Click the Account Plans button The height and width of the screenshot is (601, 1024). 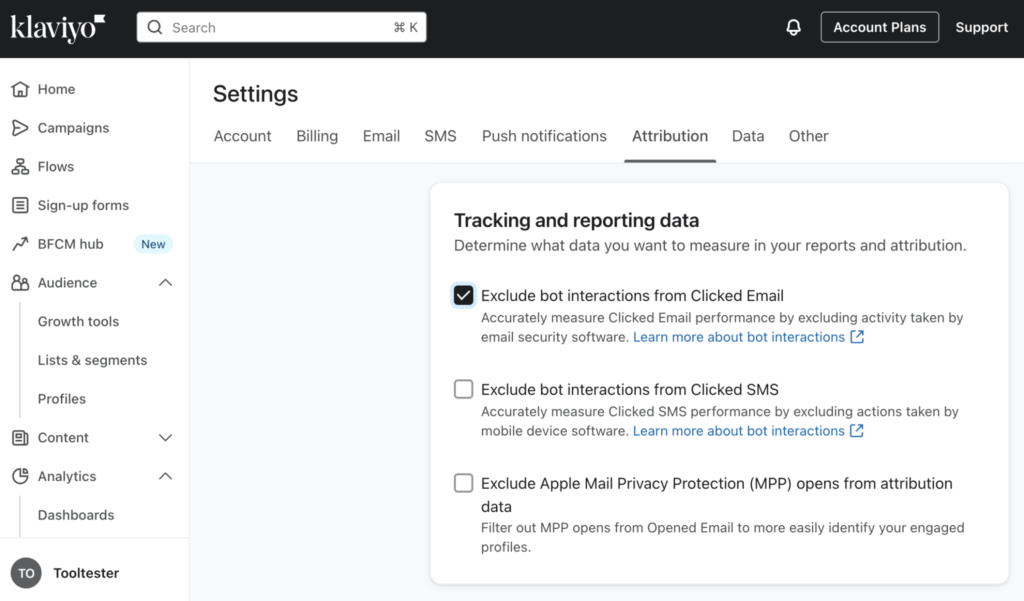click(879, 27)
